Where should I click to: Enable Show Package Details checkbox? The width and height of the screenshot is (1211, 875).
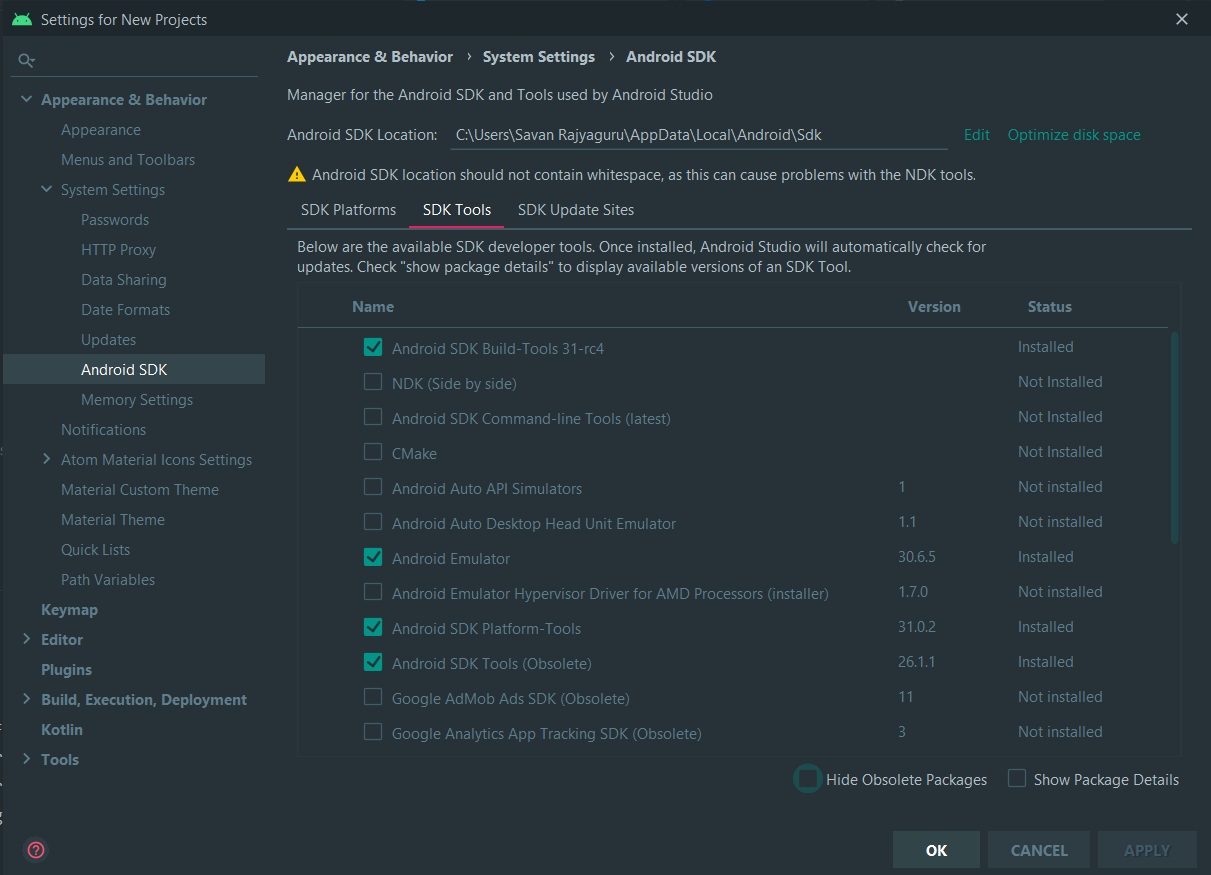tap(1017, 778)
